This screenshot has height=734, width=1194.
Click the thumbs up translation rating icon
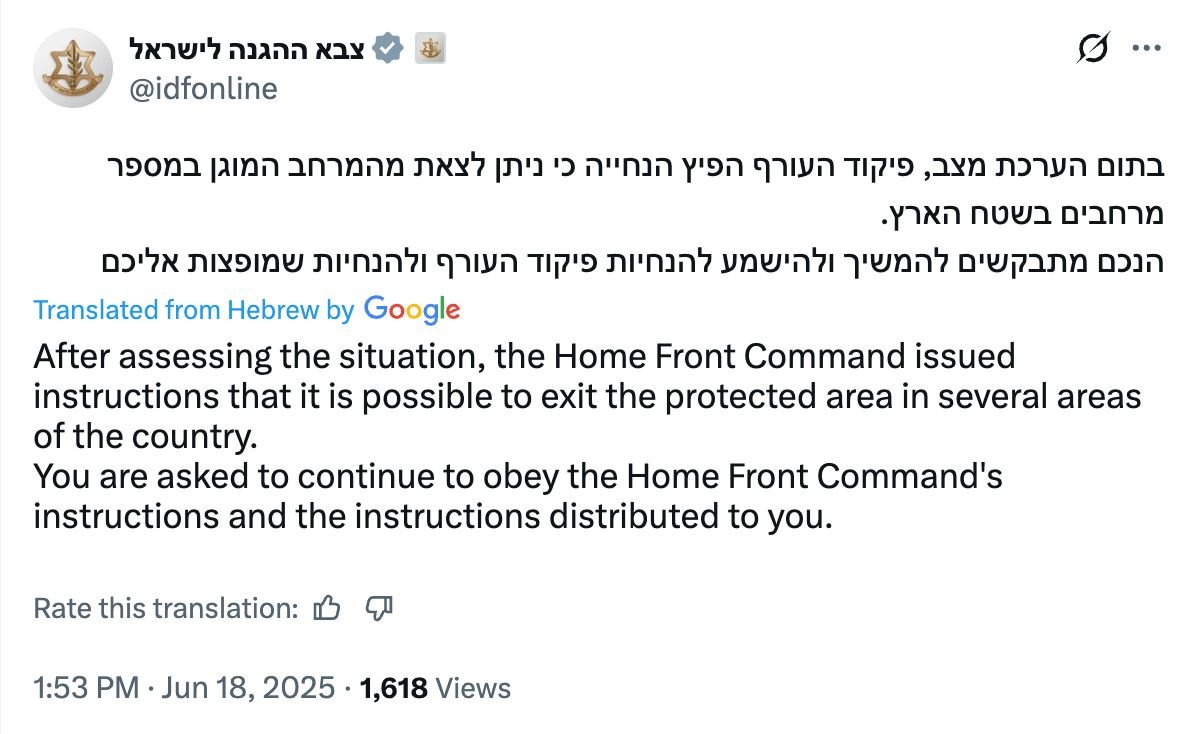(327, 608)
